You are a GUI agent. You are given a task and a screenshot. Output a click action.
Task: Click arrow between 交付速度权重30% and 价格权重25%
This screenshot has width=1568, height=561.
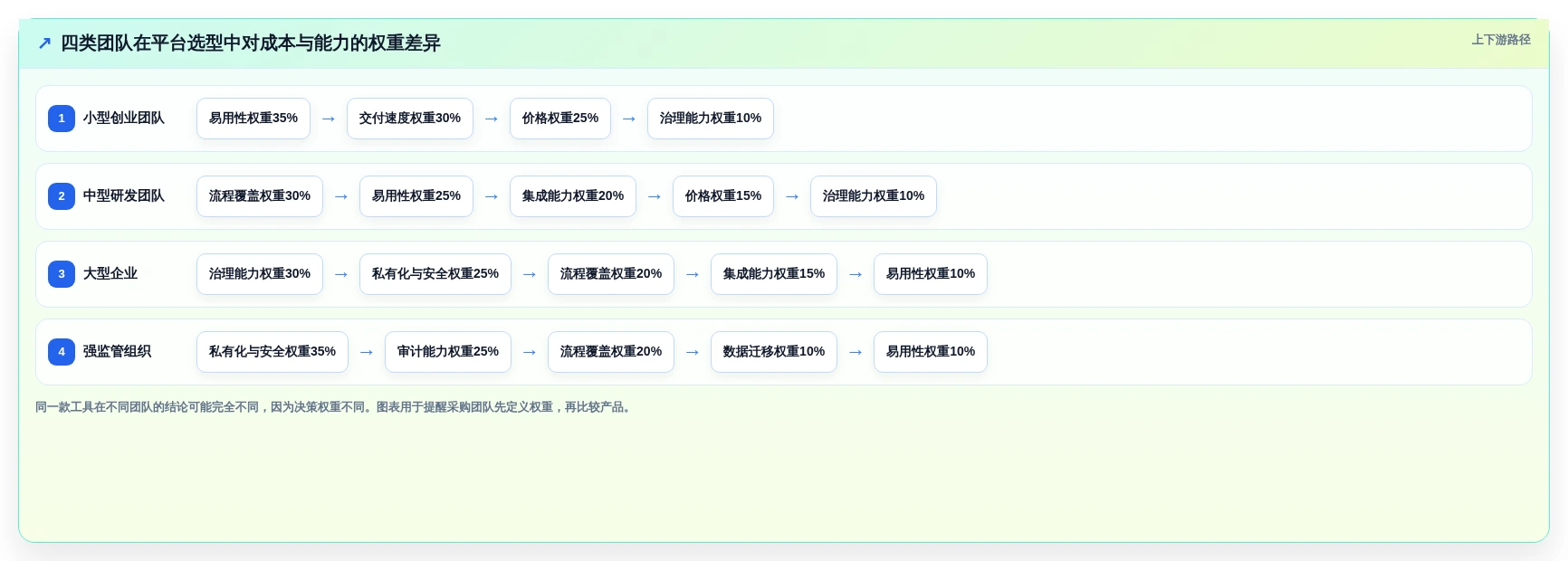pyautogui.click(x=492, y=119)
